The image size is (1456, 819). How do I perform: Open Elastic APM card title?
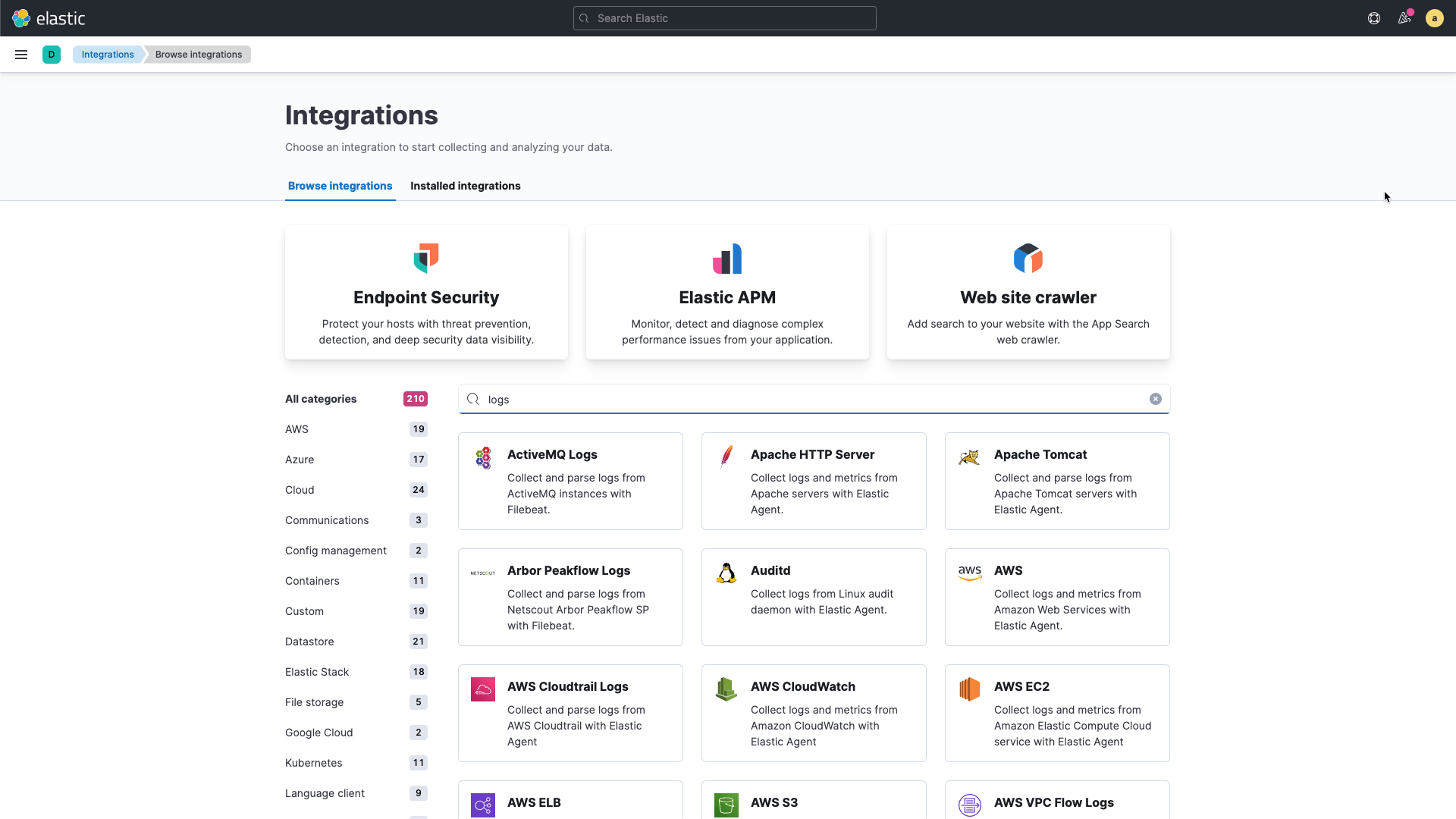[727, 297]
